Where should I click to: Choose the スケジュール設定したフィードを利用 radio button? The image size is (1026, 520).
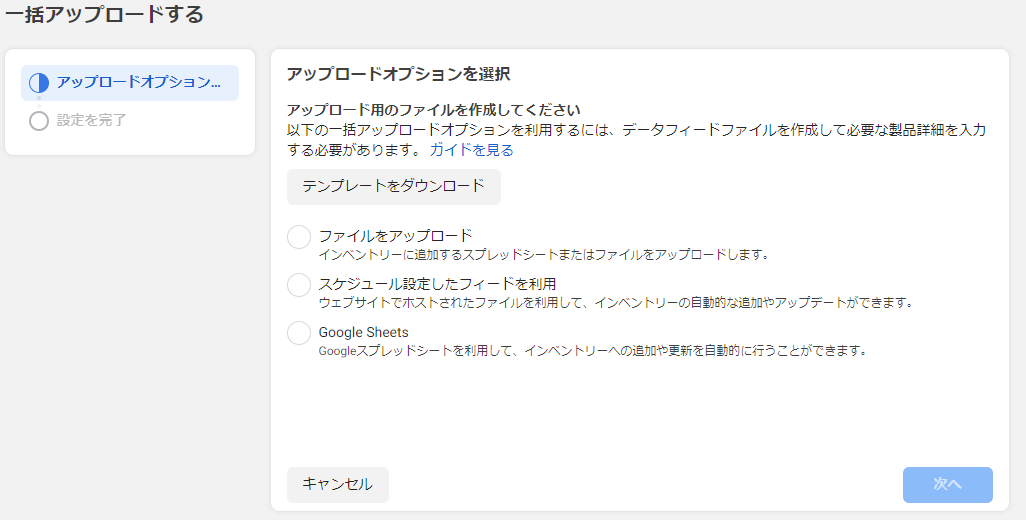299,285
